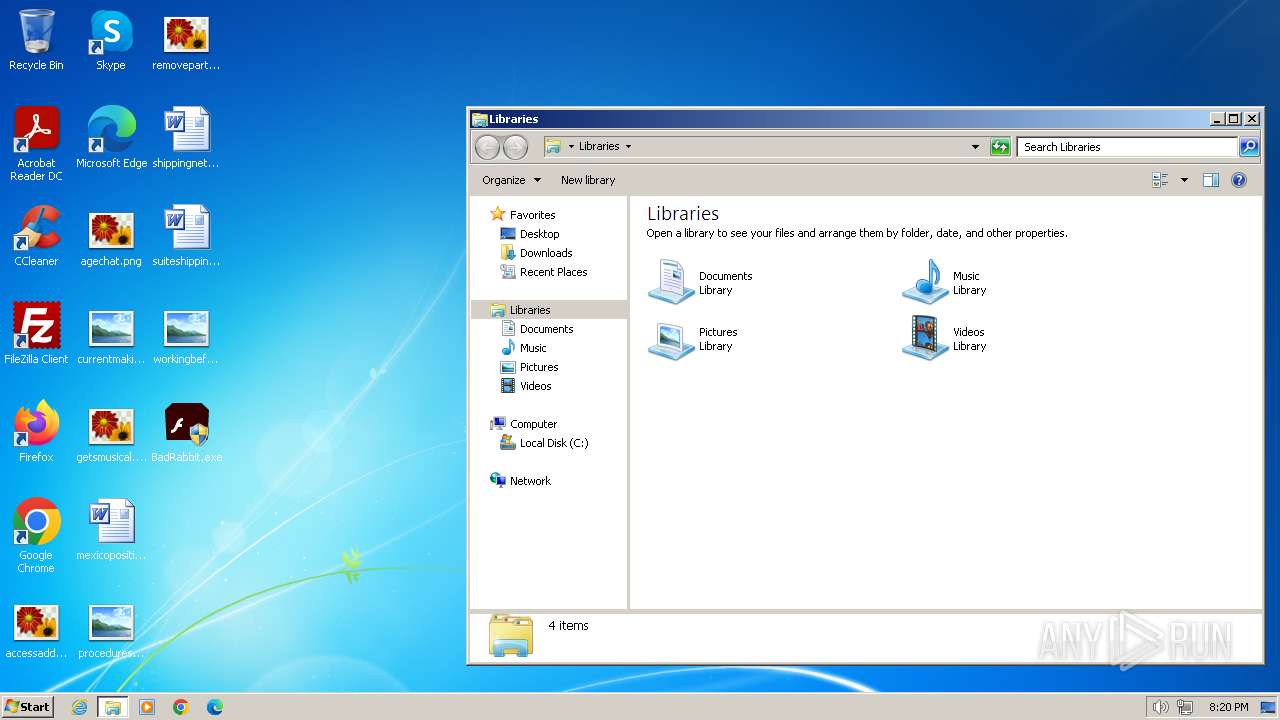The width and height of the screenshot is (1280, 720).
Task: Select Network in the navigation pane
Action: tap(521, 481)
